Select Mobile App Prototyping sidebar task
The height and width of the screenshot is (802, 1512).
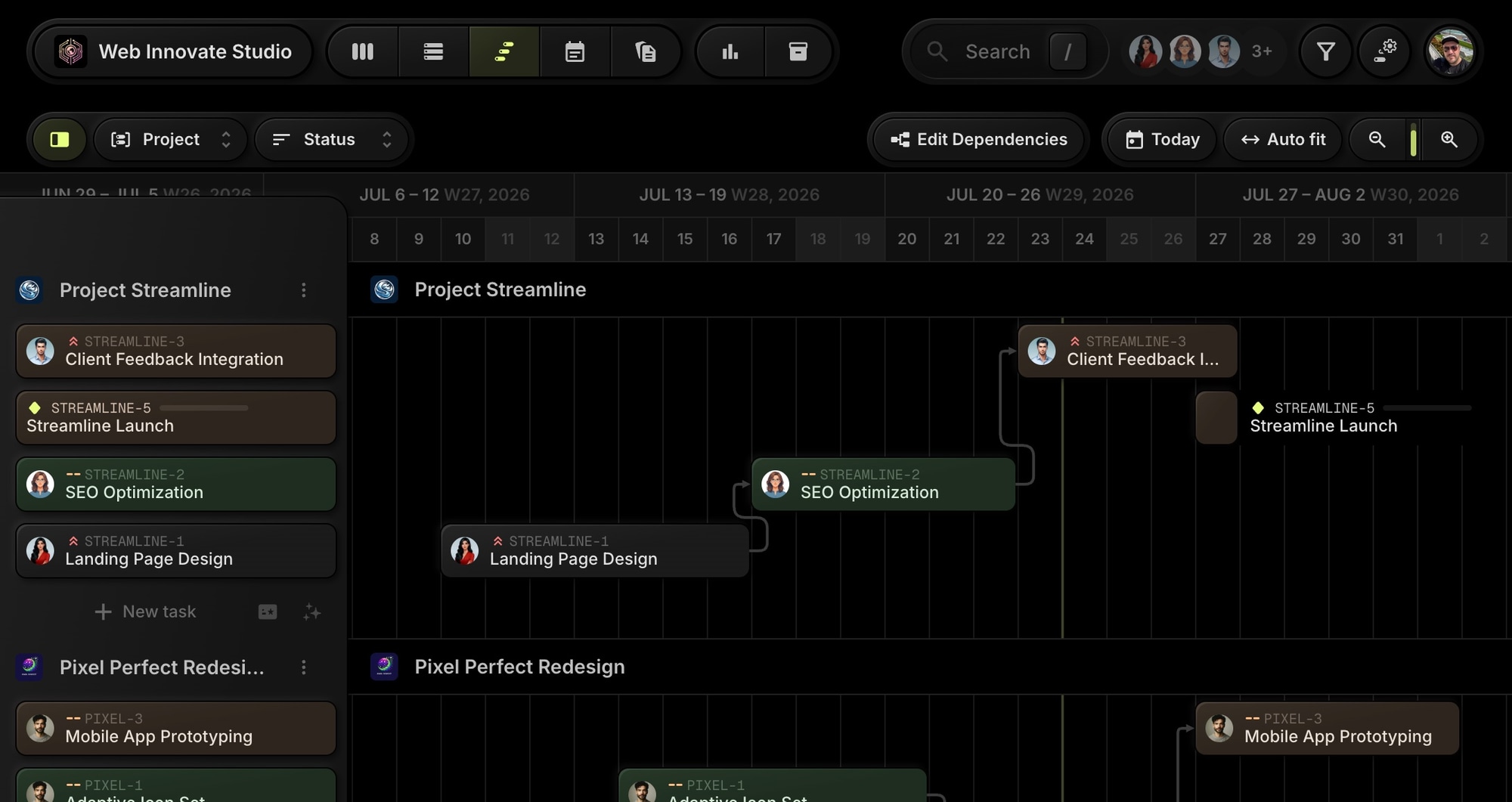(175, 728)
